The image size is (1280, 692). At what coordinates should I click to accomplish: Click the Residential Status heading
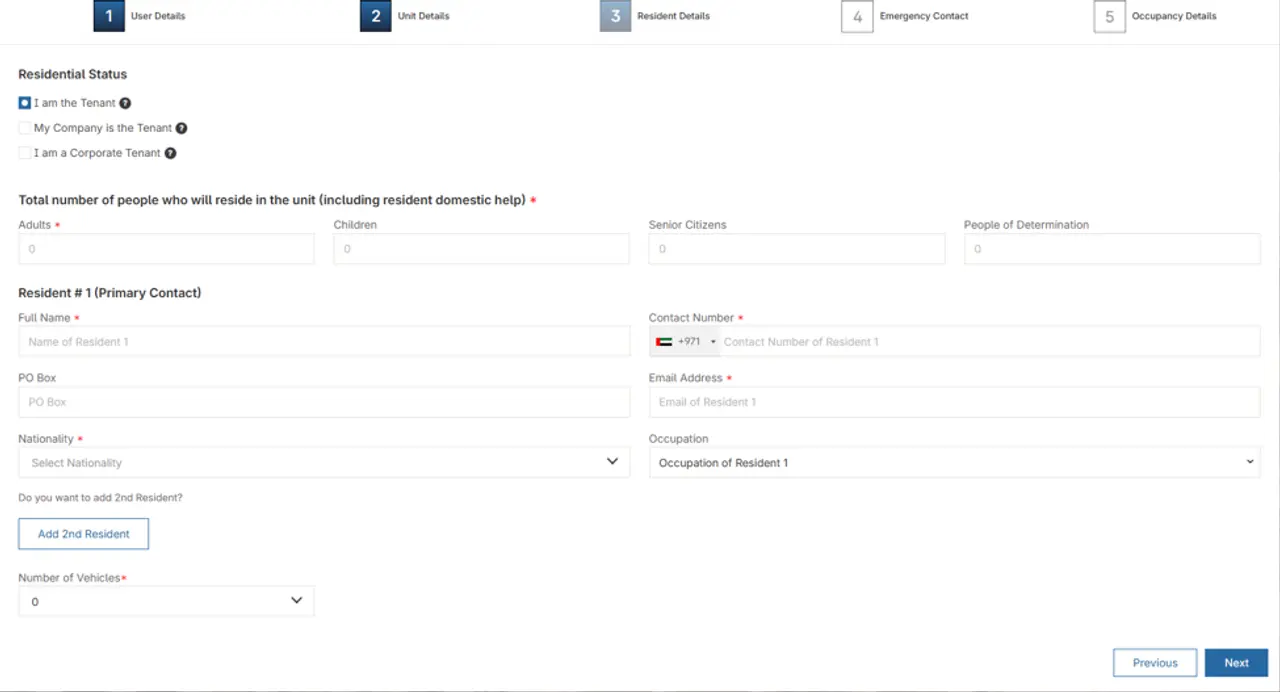[73, 74]
